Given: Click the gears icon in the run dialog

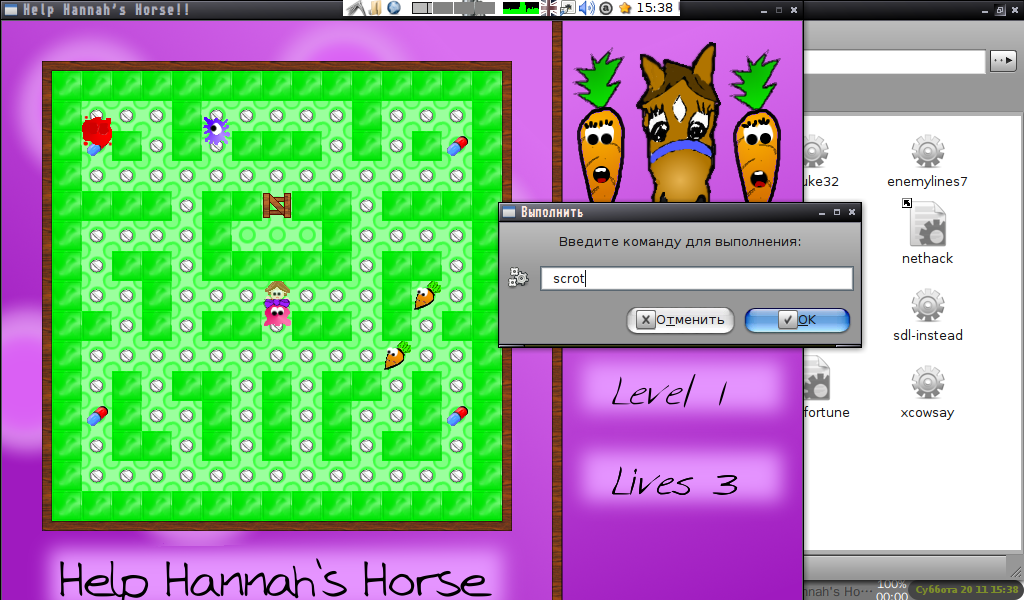Looking at the screenshot, I should coord(517,279).
